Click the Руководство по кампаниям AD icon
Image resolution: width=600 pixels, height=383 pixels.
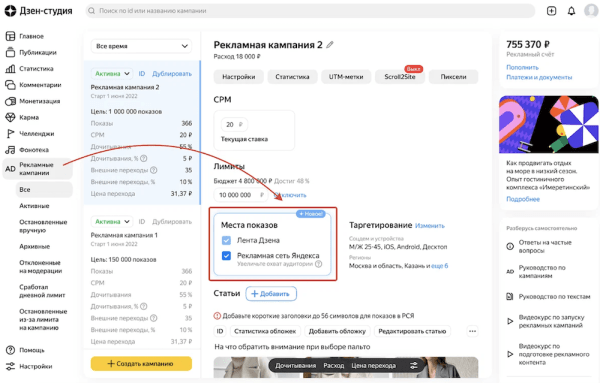510,272
